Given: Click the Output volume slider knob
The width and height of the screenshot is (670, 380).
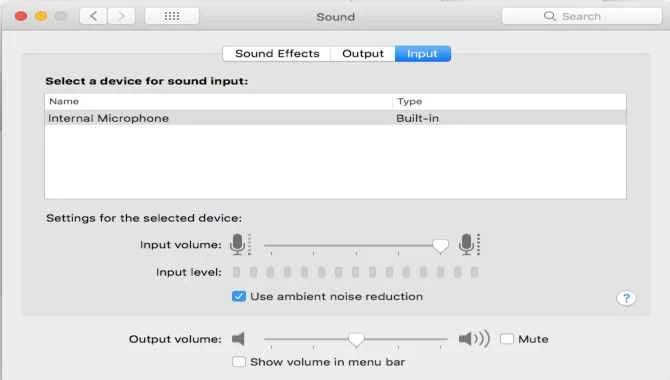Looking at the screenshot, I should 356,340.
